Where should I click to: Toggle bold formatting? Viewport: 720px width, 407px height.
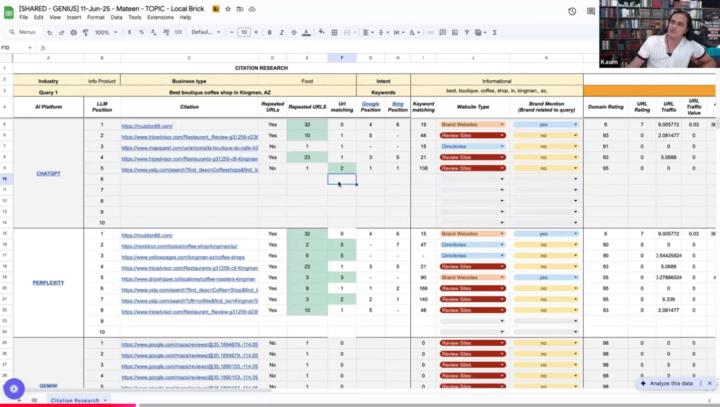pos(270,33)
